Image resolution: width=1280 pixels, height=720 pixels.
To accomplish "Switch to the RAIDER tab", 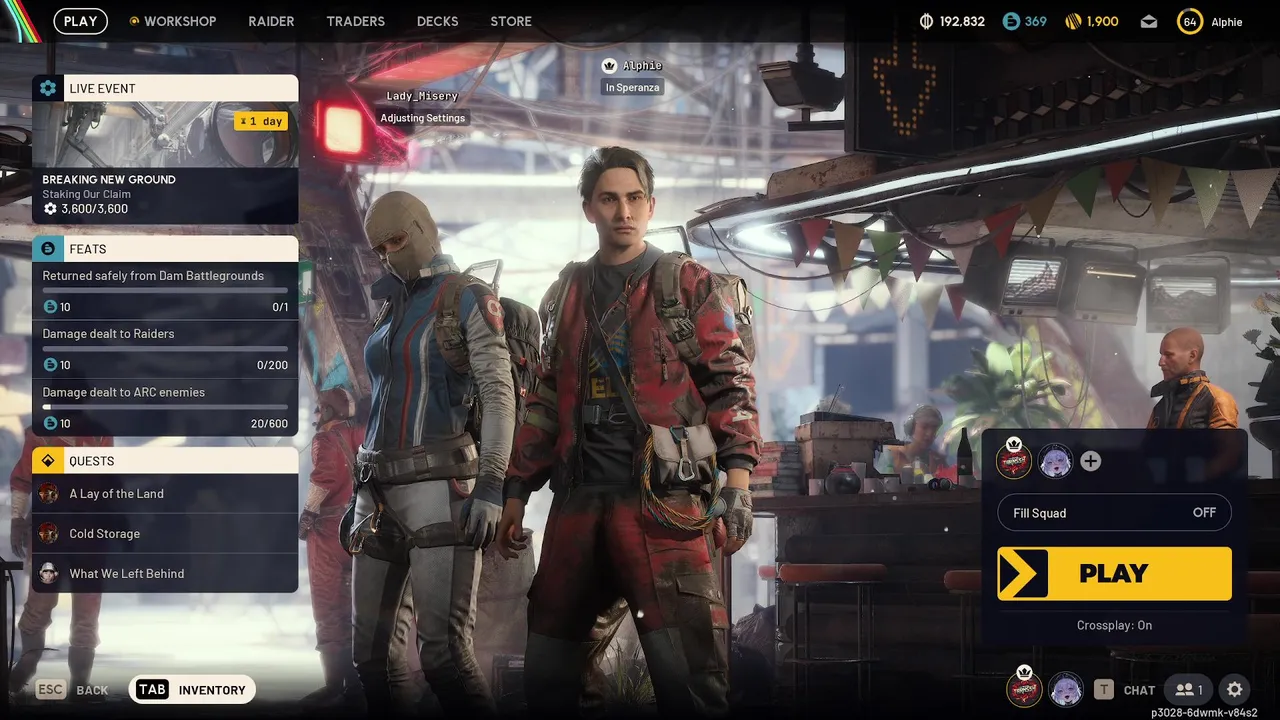I will 271,21.
